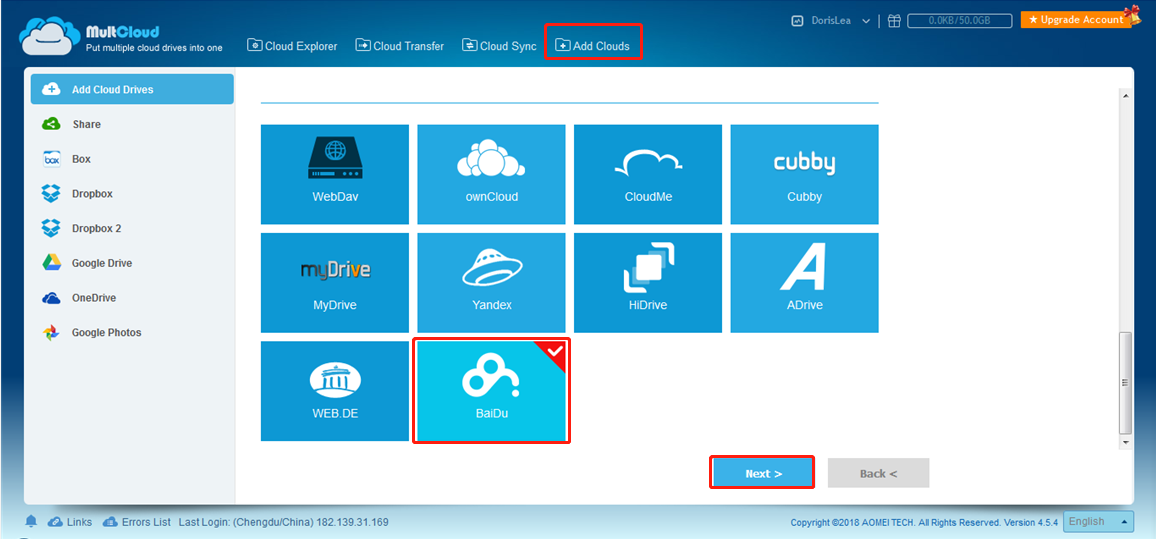1156x539 pixels.
Task: Choose the ADrive tile
Action: (x=804, y=282)
